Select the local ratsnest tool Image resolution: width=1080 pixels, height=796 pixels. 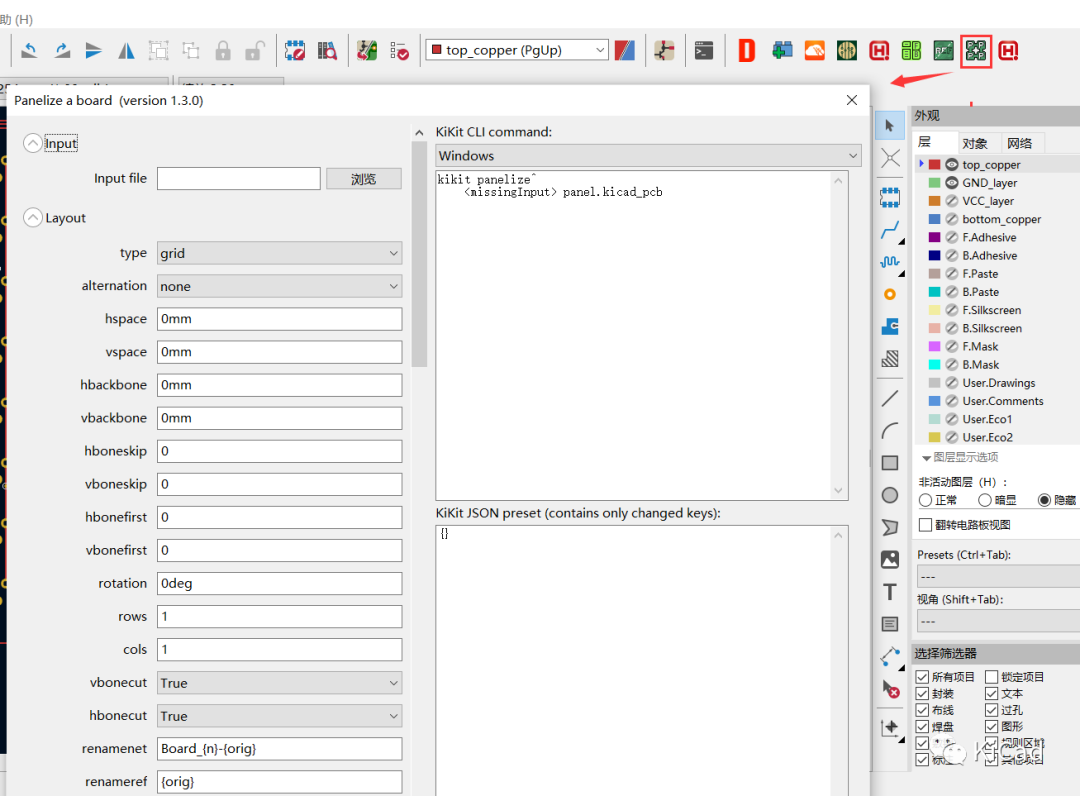(890, 158)
